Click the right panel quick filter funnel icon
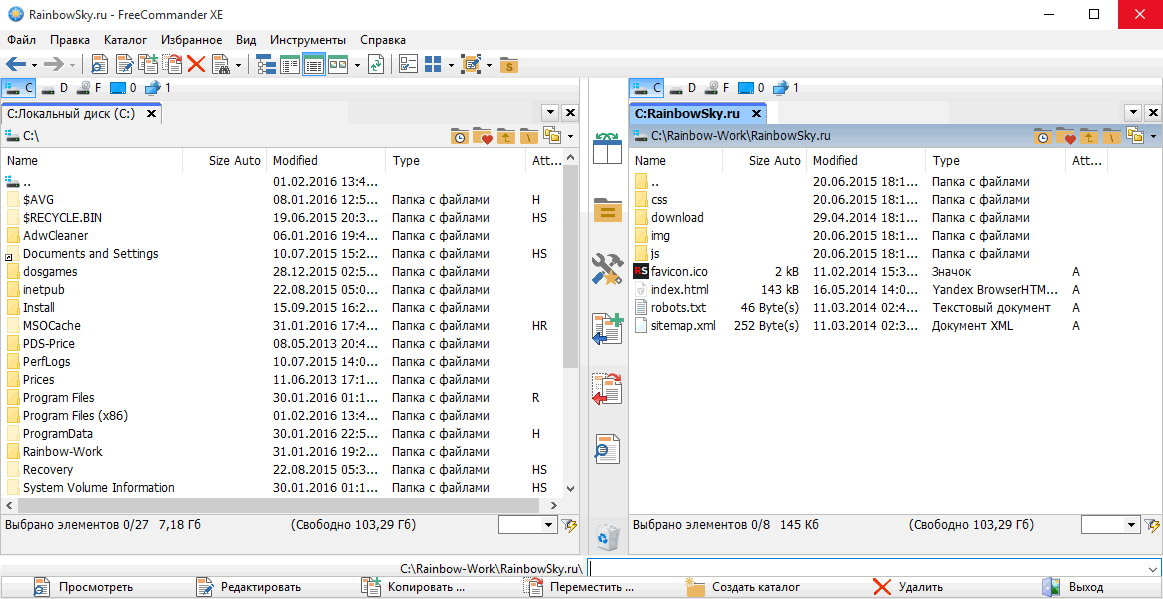Viewport: 1163px width, 599px height. click(1153, 526)
